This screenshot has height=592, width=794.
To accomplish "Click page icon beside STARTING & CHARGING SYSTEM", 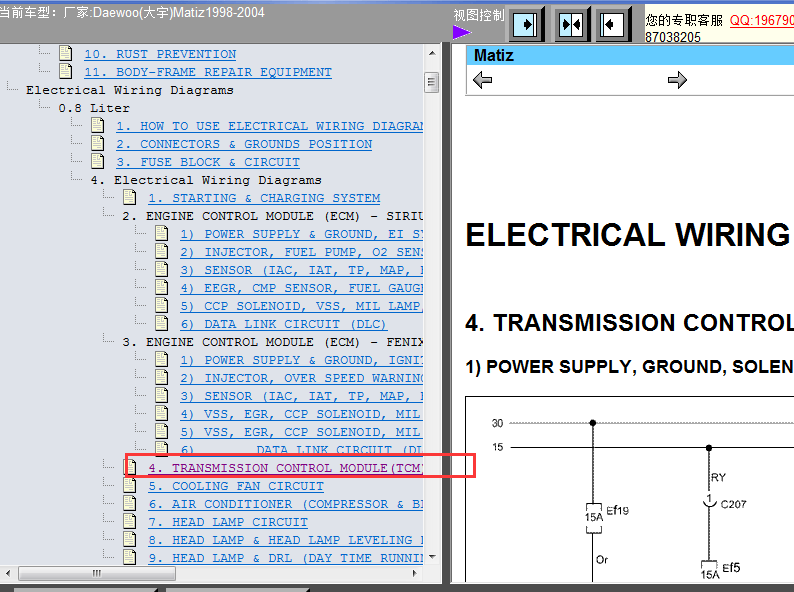I will 130,197.
